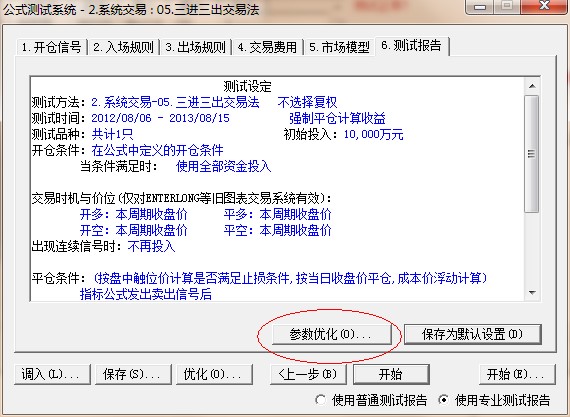570x417 pixels.
Task: Click the value 10,000万元
Action: [374, 135]
